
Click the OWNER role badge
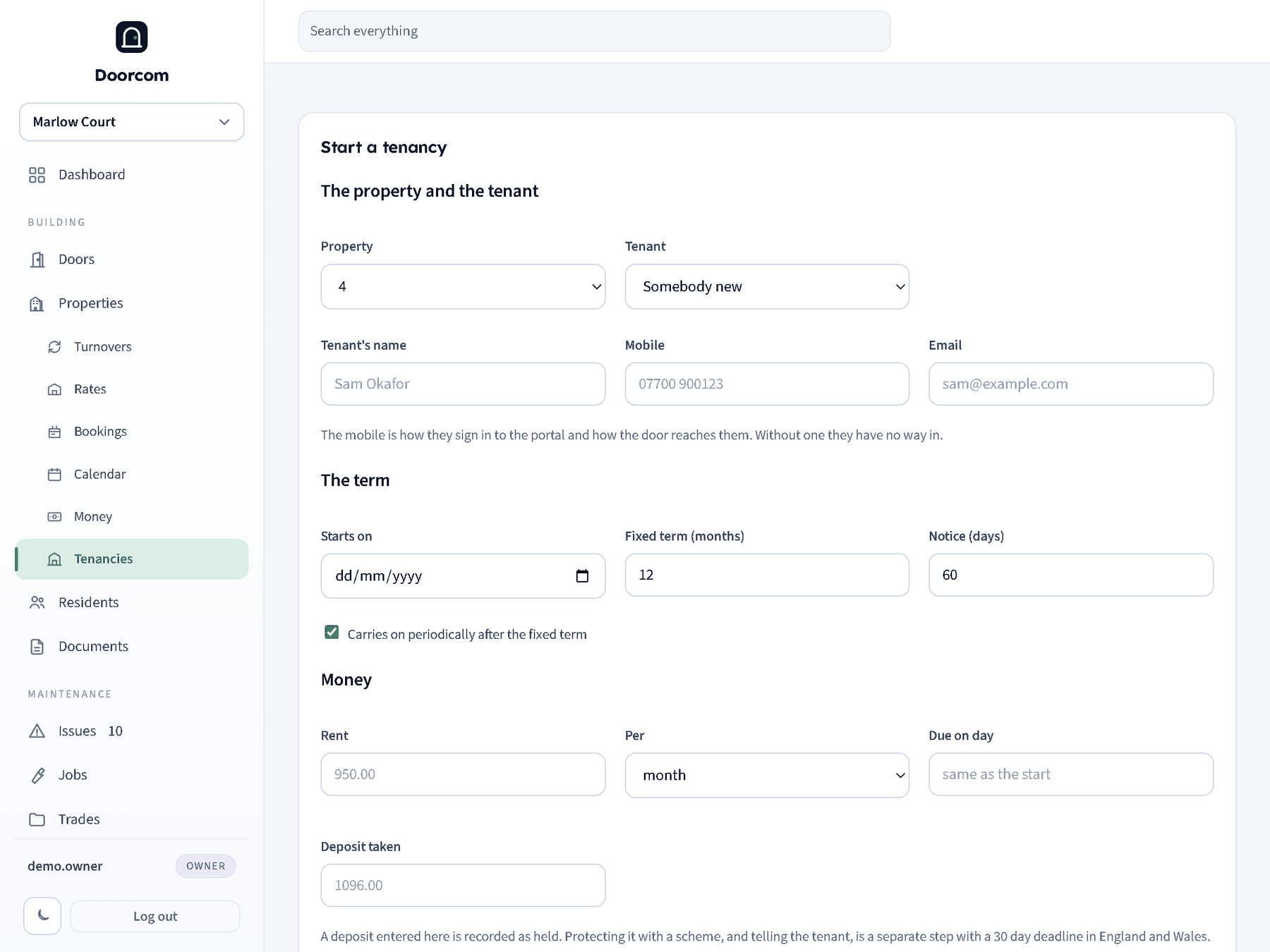(205, 866)
